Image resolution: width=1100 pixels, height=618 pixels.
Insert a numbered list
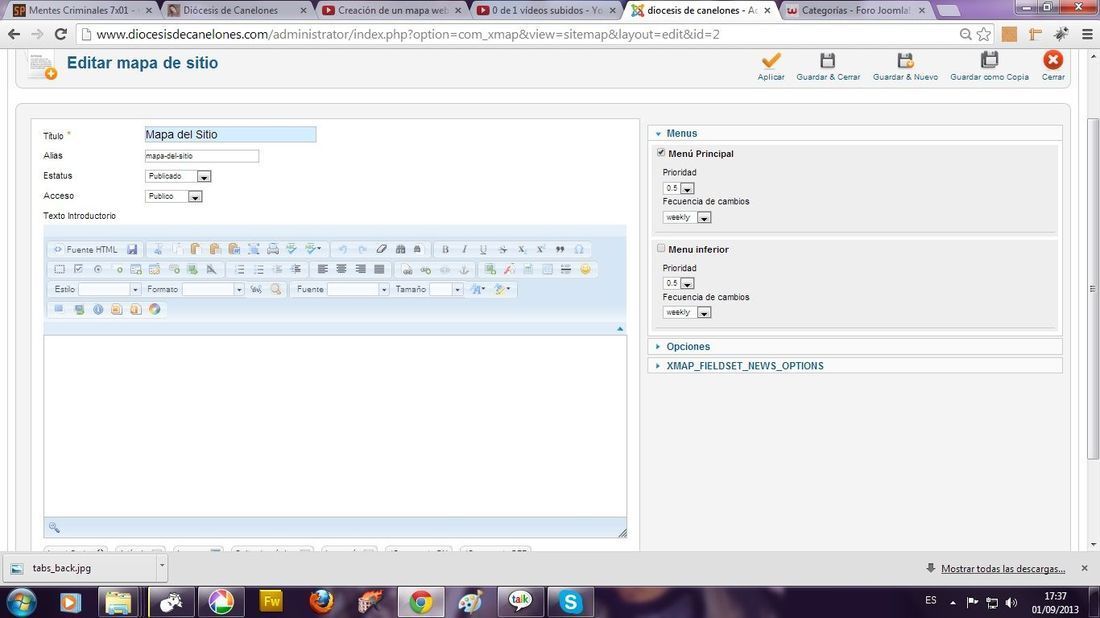(x=239, y=269)
